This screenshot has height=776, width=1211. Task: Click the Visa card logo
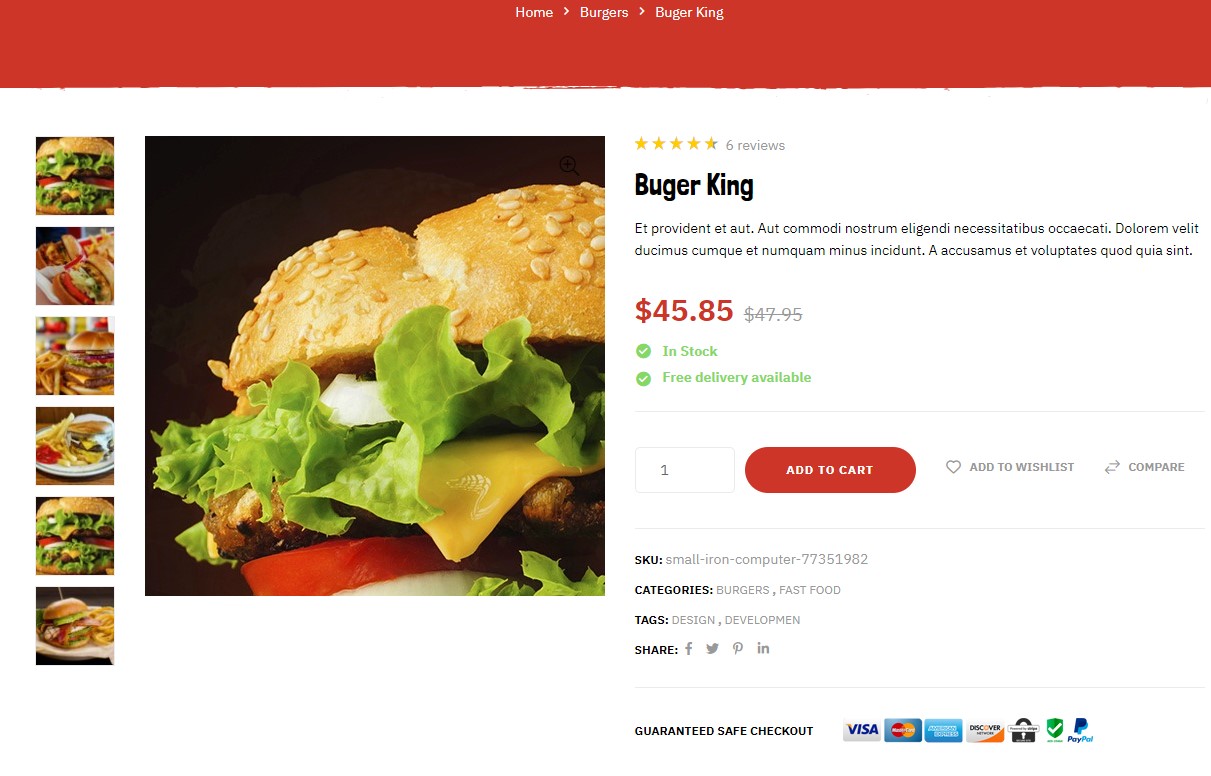862,730
